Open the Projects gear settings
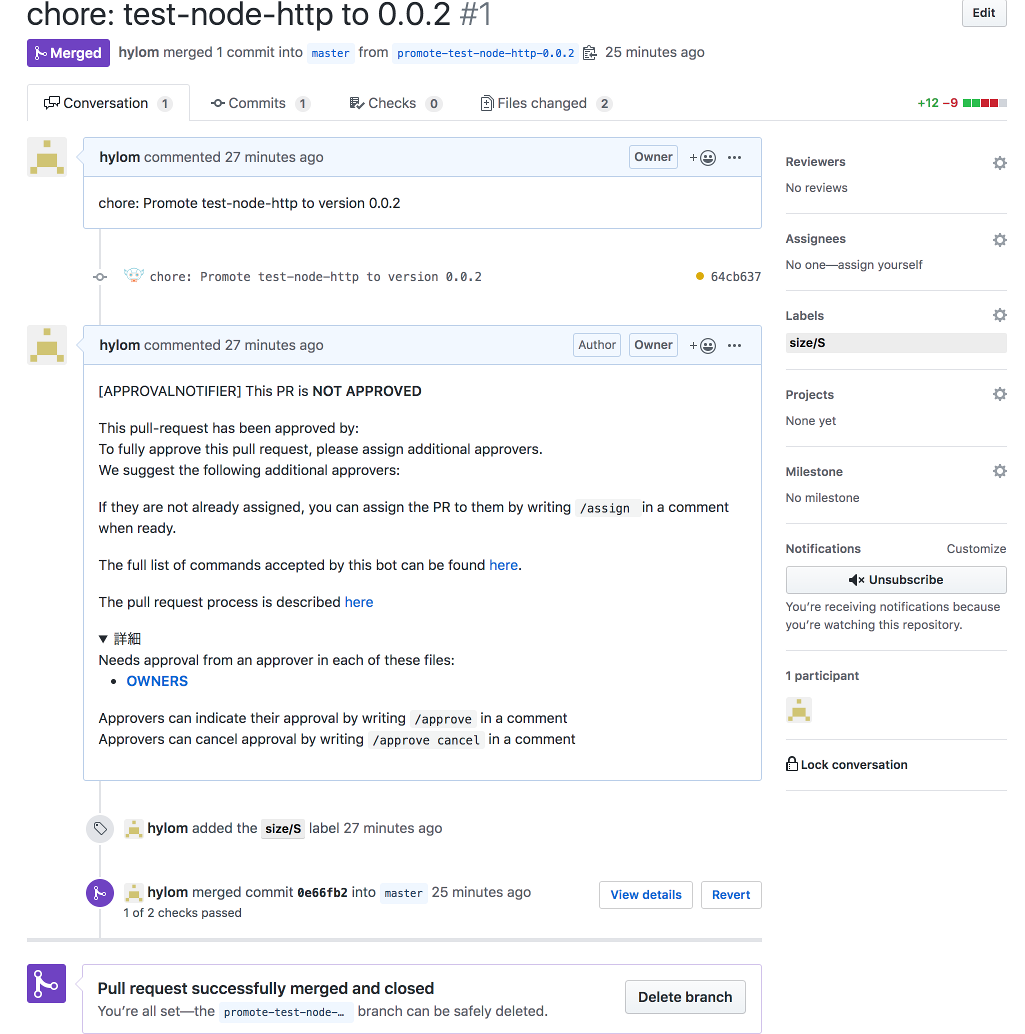Viewport: 1025px width, 1034px height. 999,394
